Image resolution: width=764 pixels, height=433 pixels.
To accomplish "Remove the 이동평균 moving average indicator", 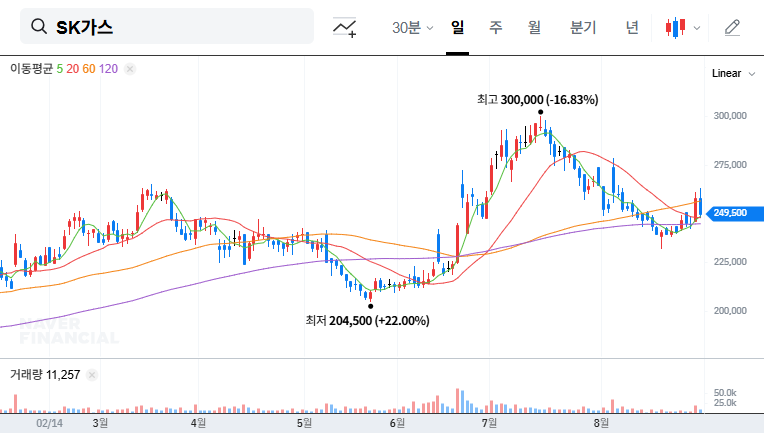I will tap(130, 69).
